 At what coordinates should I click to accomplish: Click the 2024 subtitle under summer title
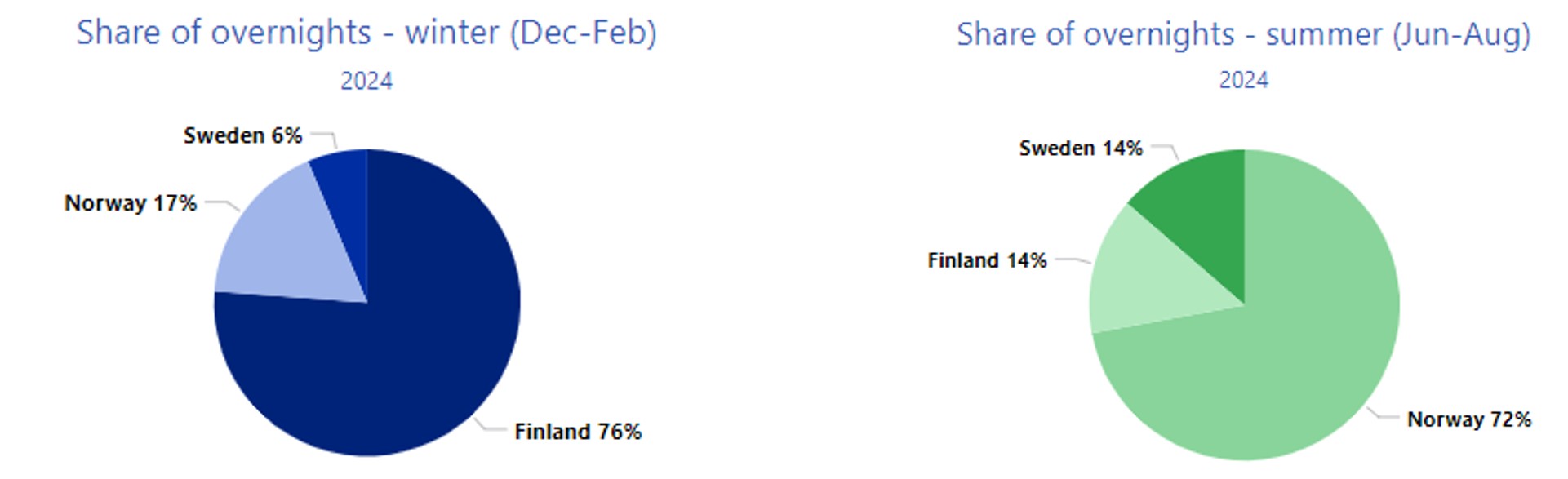[1244, 80]
